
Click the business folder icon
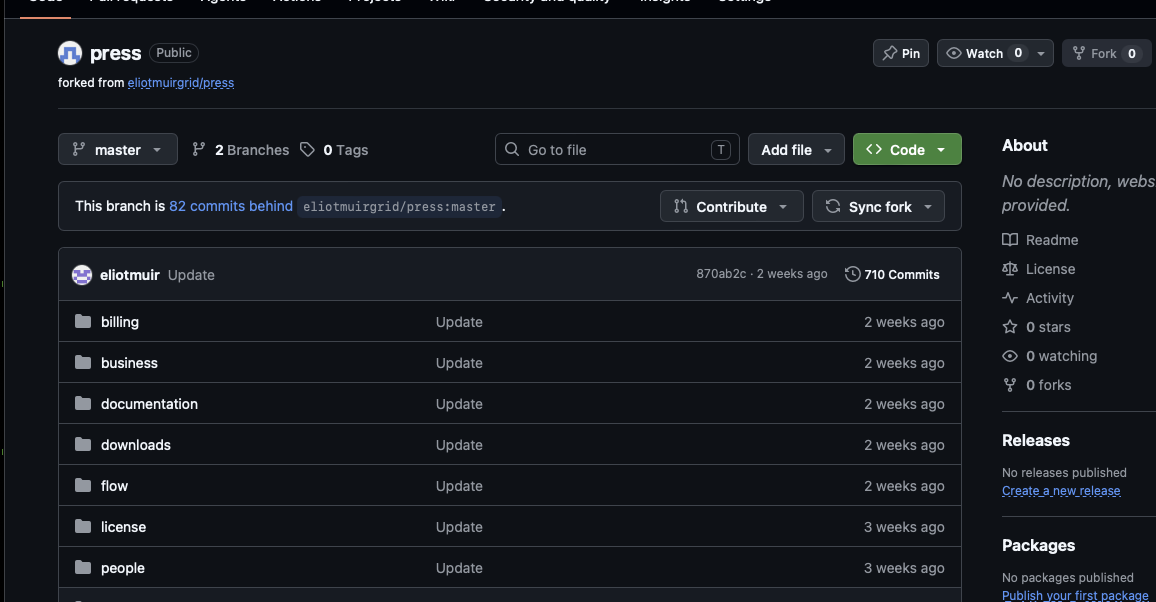pos(83,363)
